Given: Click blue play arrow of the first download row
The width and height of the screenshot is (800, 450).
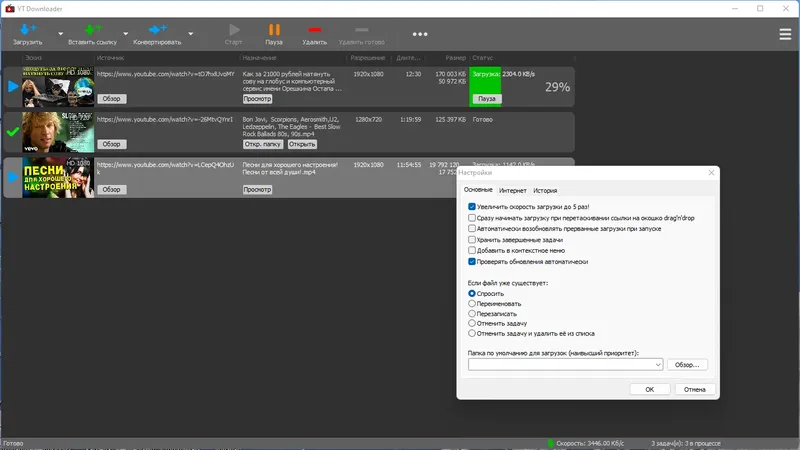Looking at the screenshot, I should 13,87.
